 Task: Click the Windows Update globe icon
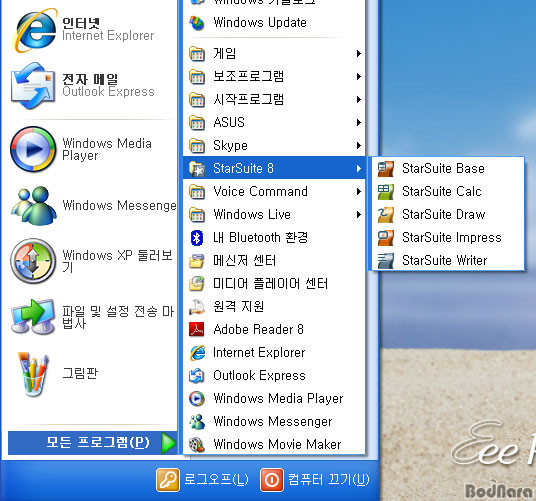pyautogui.click(x=197, y=23)
